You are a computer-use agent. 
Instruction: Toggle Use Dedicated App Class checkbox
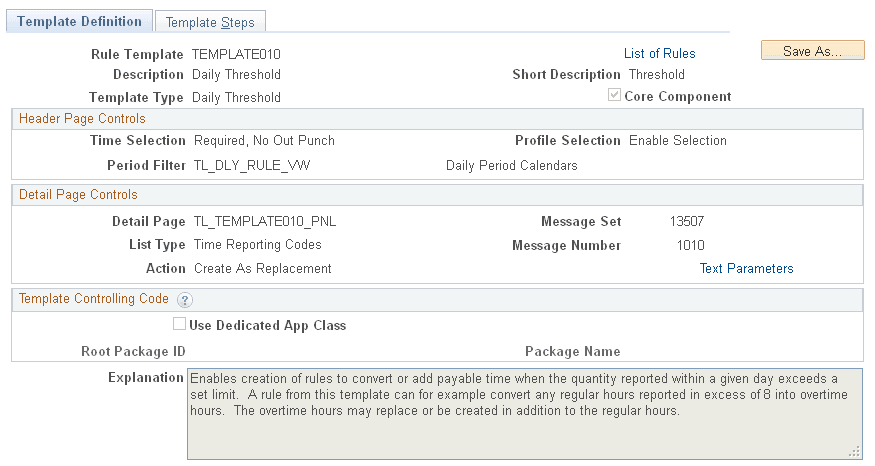coord(179,324)
